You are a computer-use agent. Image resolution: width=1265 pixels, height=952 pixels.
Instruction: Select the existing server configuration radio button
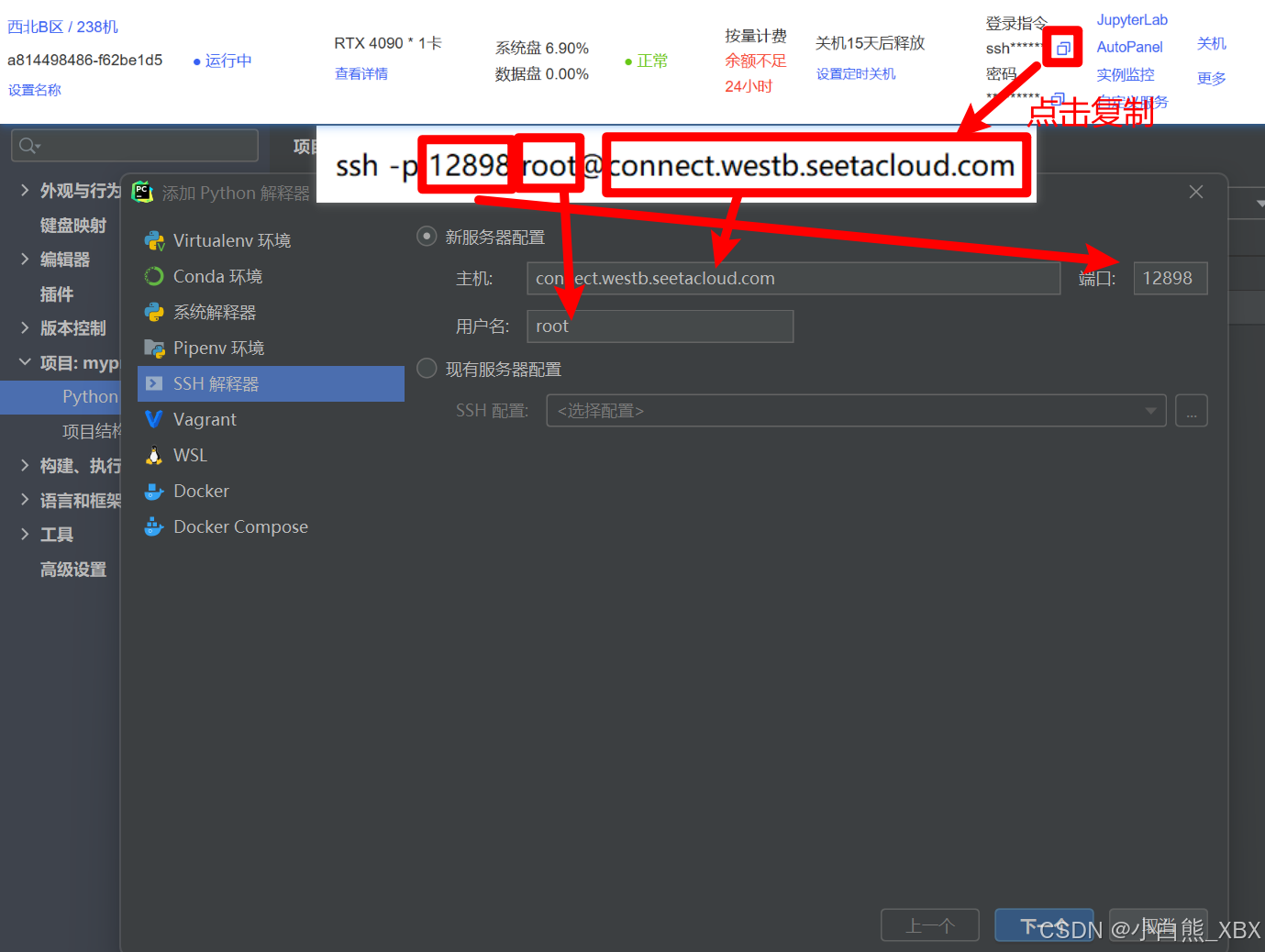pos(427,369)
